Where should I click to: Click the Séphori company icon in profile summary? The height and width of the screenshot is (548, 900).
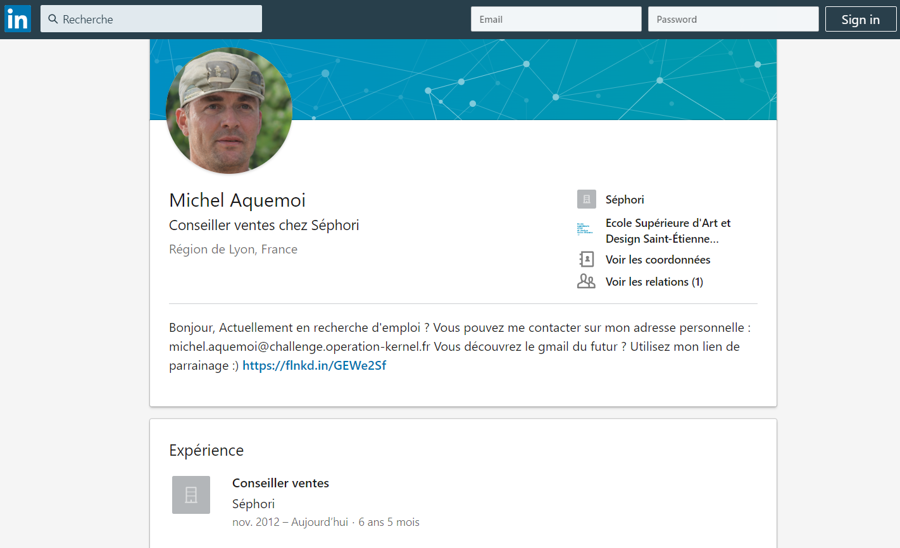586,200
